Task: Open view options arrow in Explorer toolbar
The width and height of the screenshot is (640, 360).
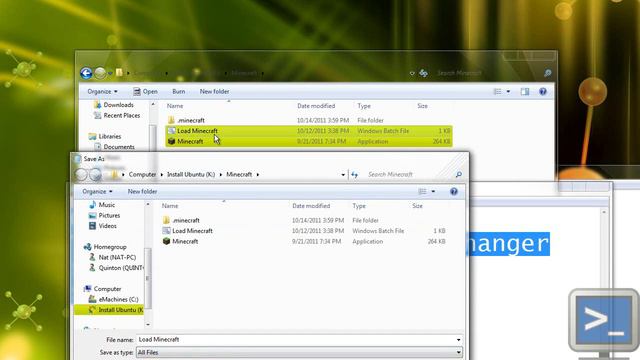Action: (508, 91)
